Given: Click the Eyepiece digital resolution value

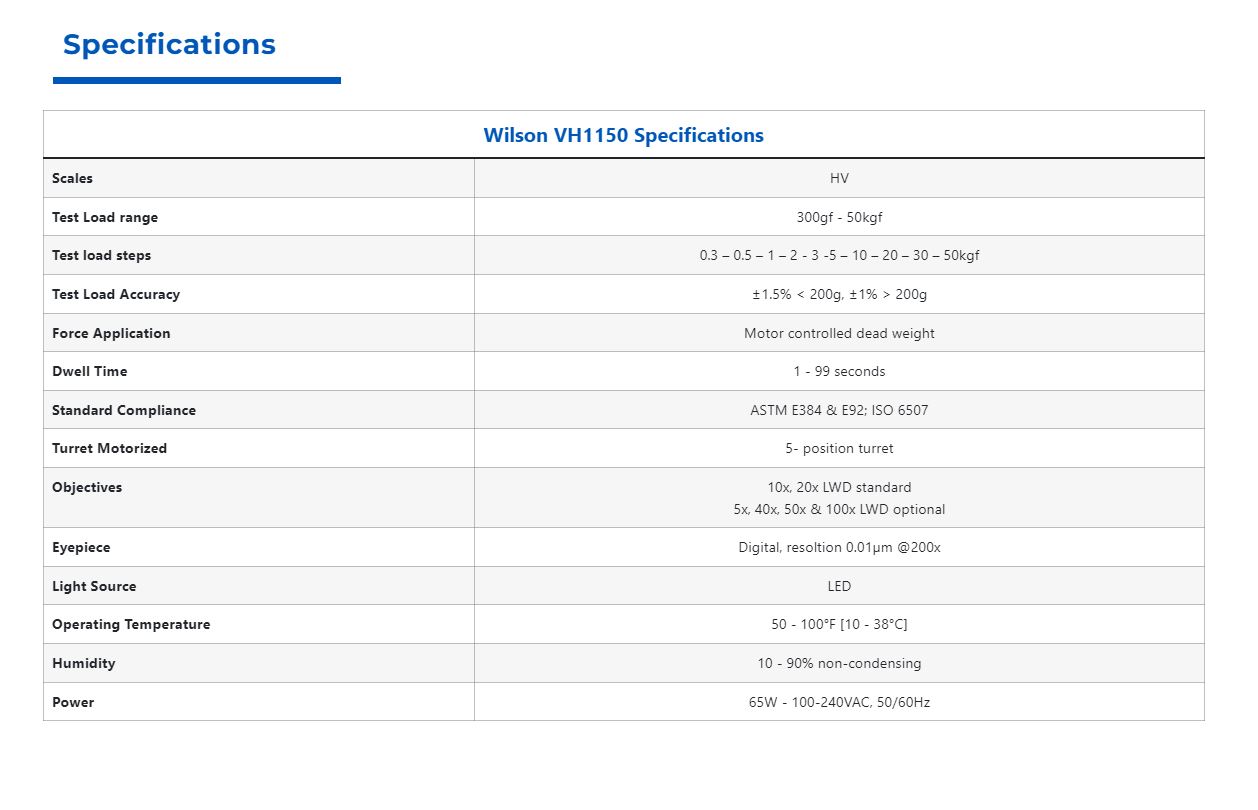Looking at the screenshot, I should click(839, 547).
